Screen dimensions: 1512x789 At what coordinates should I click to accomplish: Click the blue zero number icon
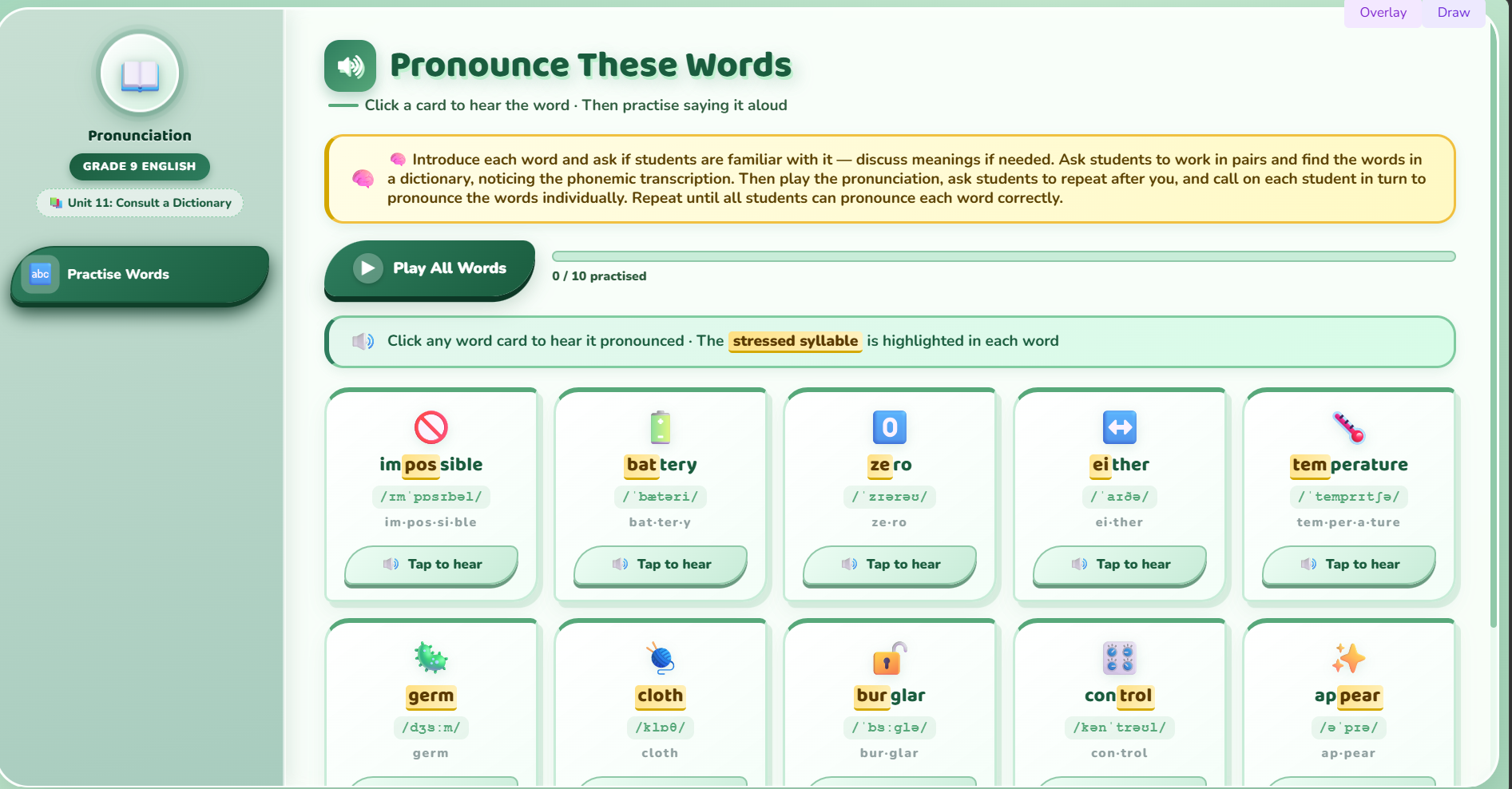click(x=890, y=427)
